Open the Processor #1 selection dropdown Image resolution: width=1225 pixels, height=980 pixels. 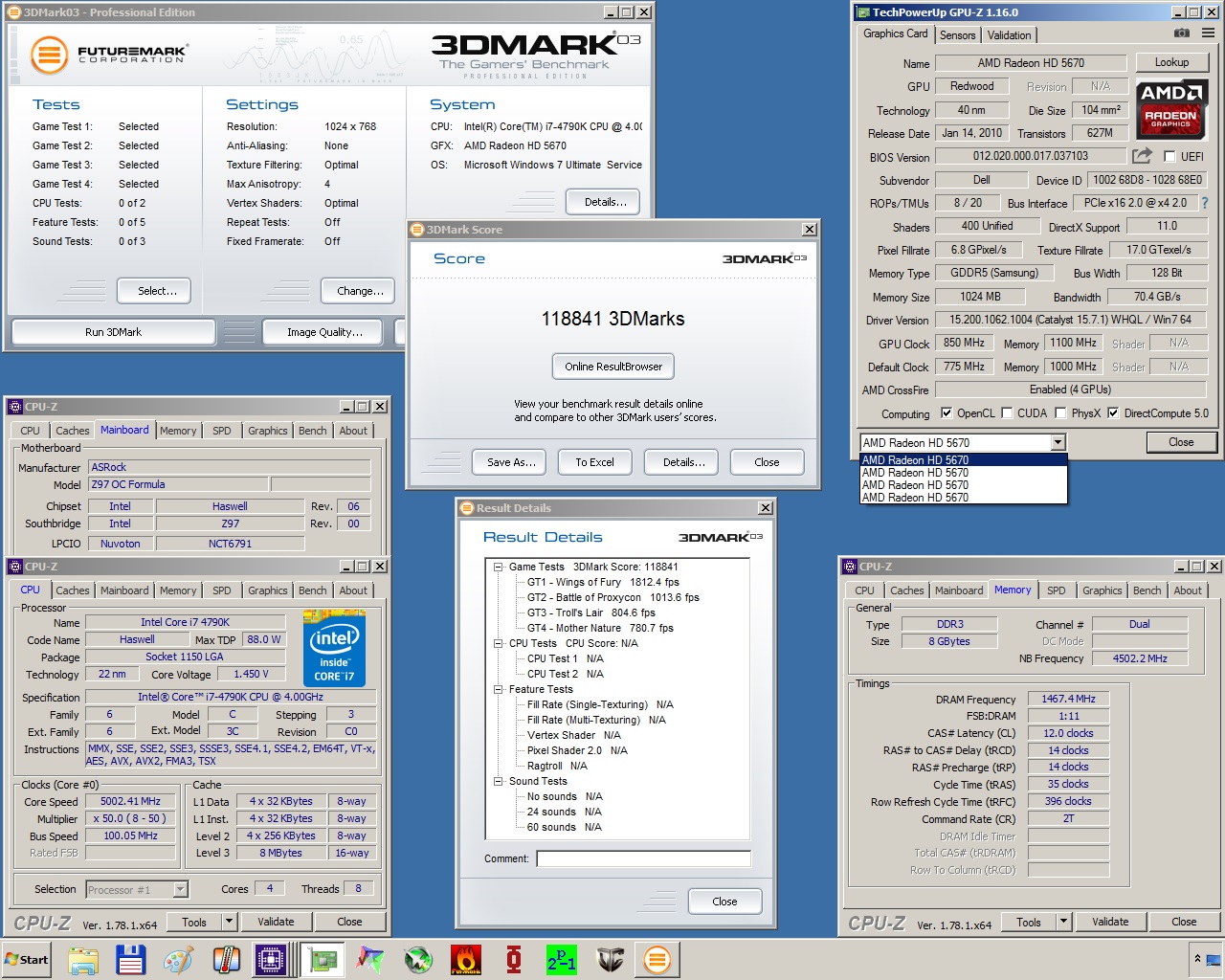[x=180, y=889]
